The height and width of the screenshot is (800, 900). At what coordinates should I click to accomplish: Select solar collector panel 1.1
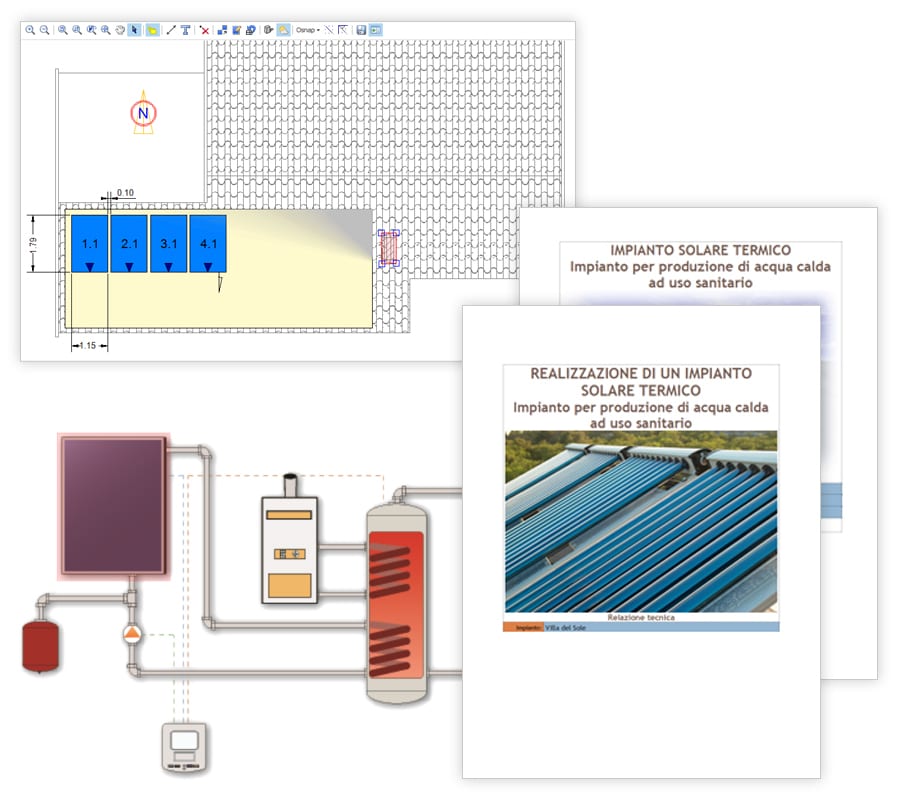pos(90,243)
